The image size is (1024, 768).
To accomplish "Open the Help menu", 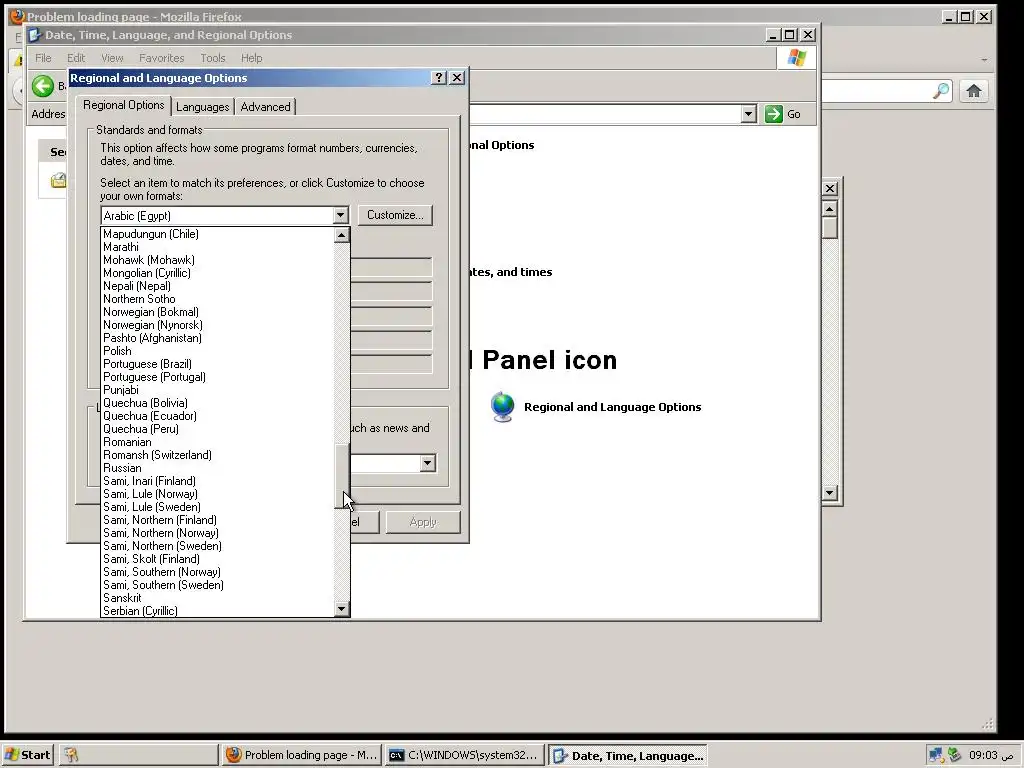I will (251, 58).
